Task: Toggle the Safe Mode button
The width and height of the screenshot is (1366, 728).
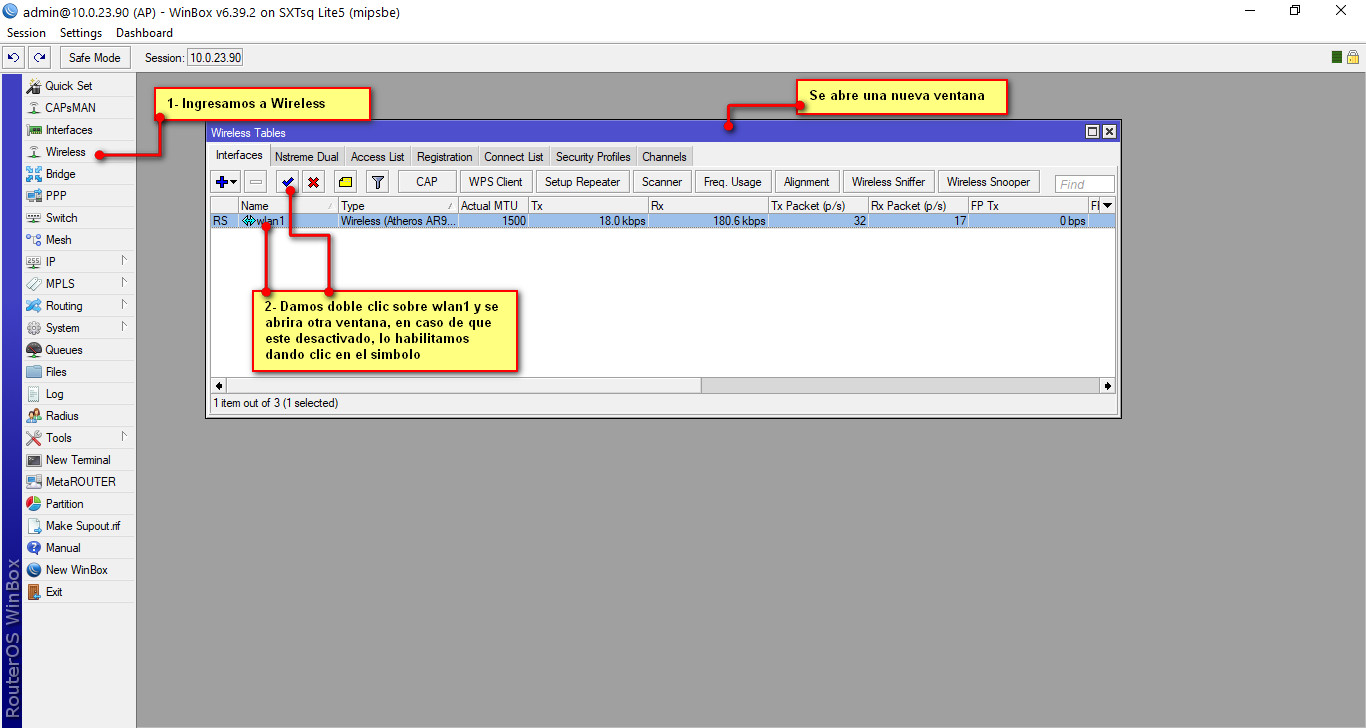Action: point(94,57)
